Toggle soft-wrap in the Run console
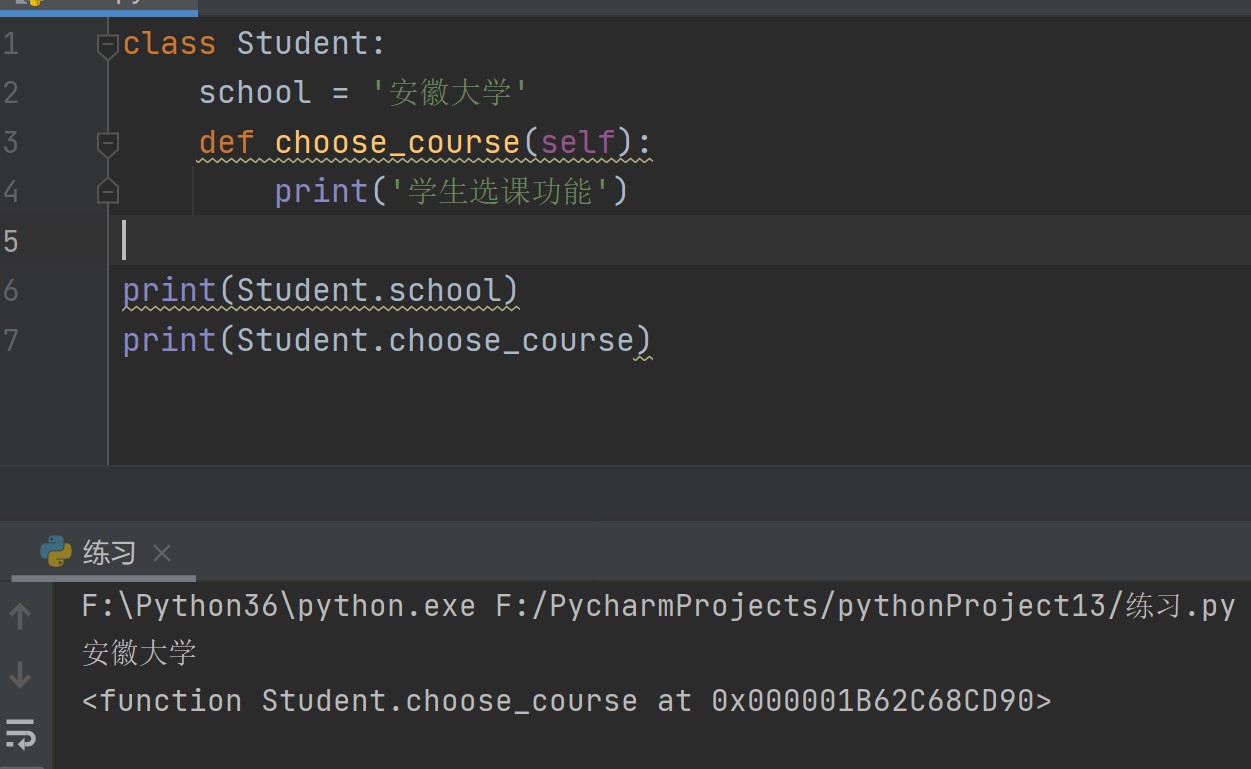The height and width of the screenshot is (769, 1251). tap(20, 737)
